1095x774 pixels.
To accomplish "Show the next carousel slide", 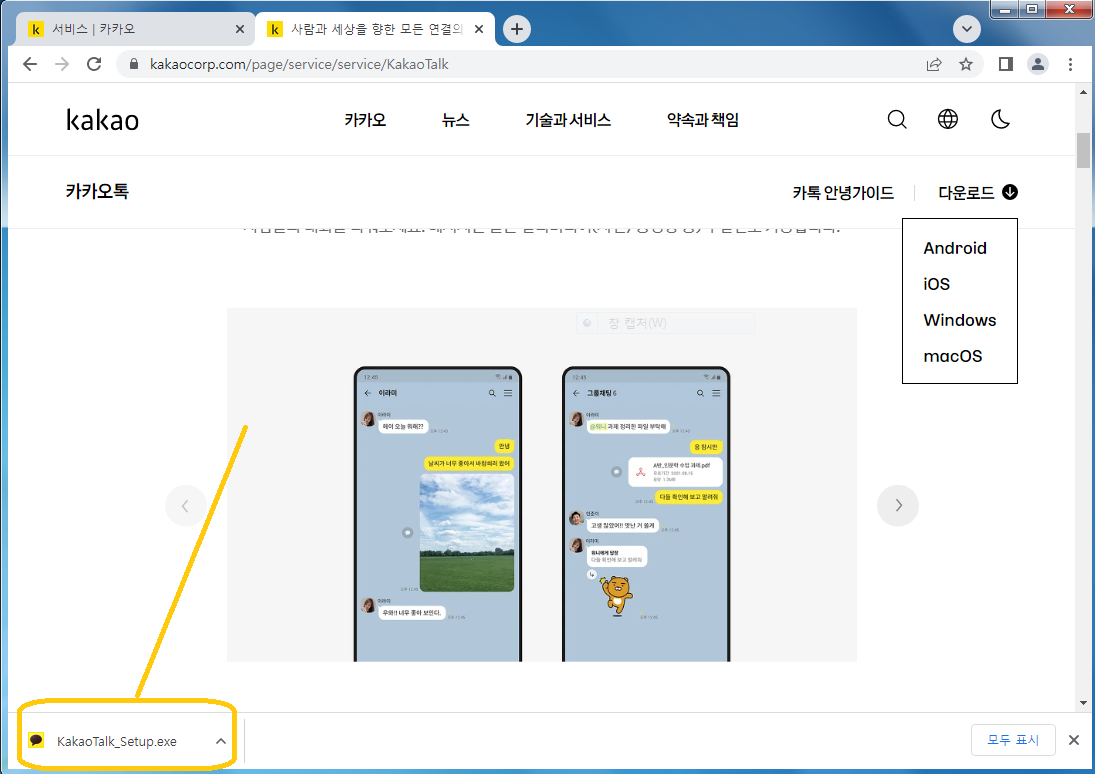I will (898, 506).
